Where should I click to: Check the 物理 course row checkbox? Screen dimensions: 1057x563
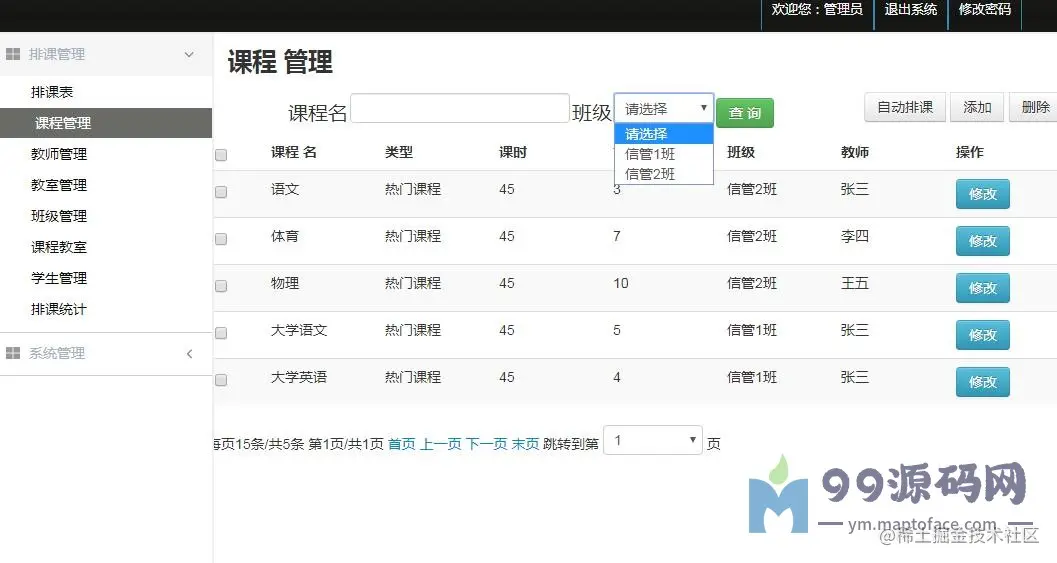click(221, 286)
